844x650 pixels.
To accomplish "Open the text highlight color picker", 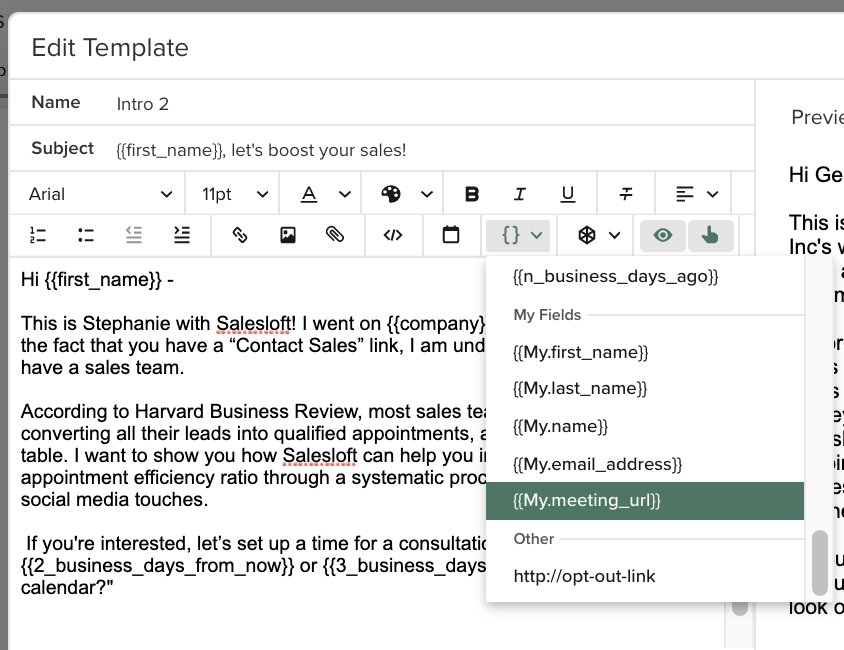I will 406,192.
